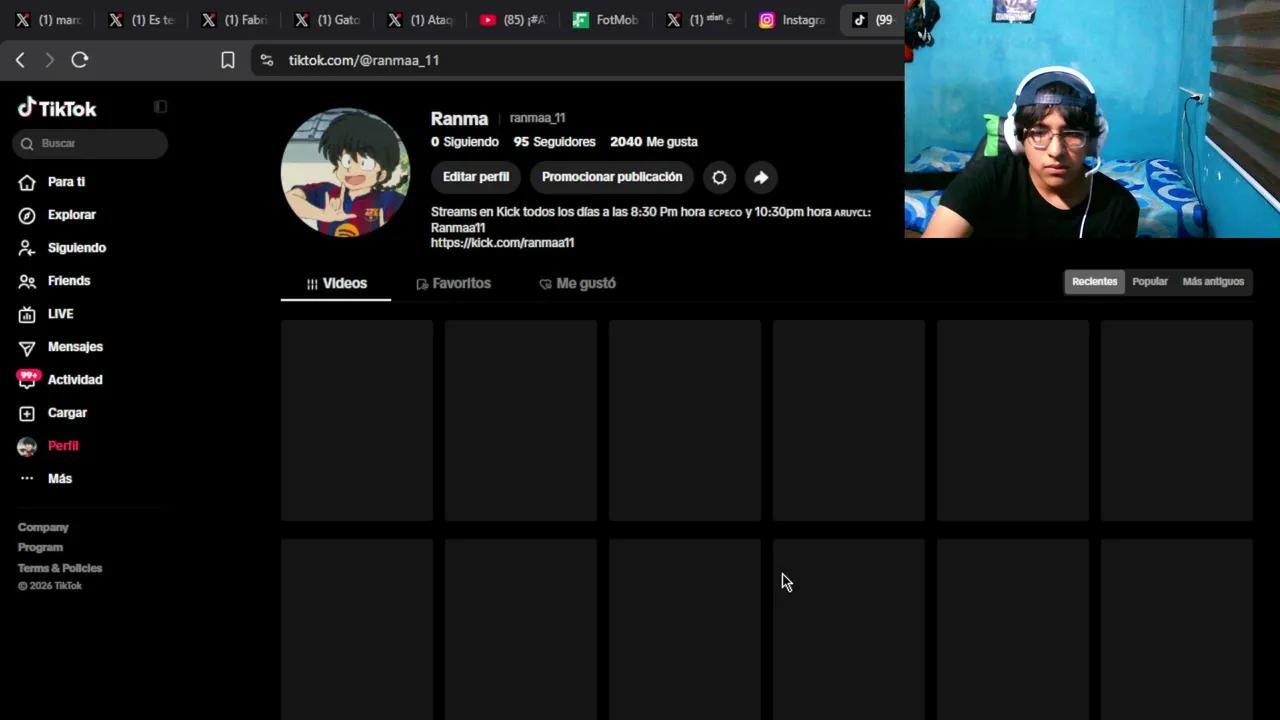
Task: Click the 2040 Me gusta count
Action: pos(654,142)
